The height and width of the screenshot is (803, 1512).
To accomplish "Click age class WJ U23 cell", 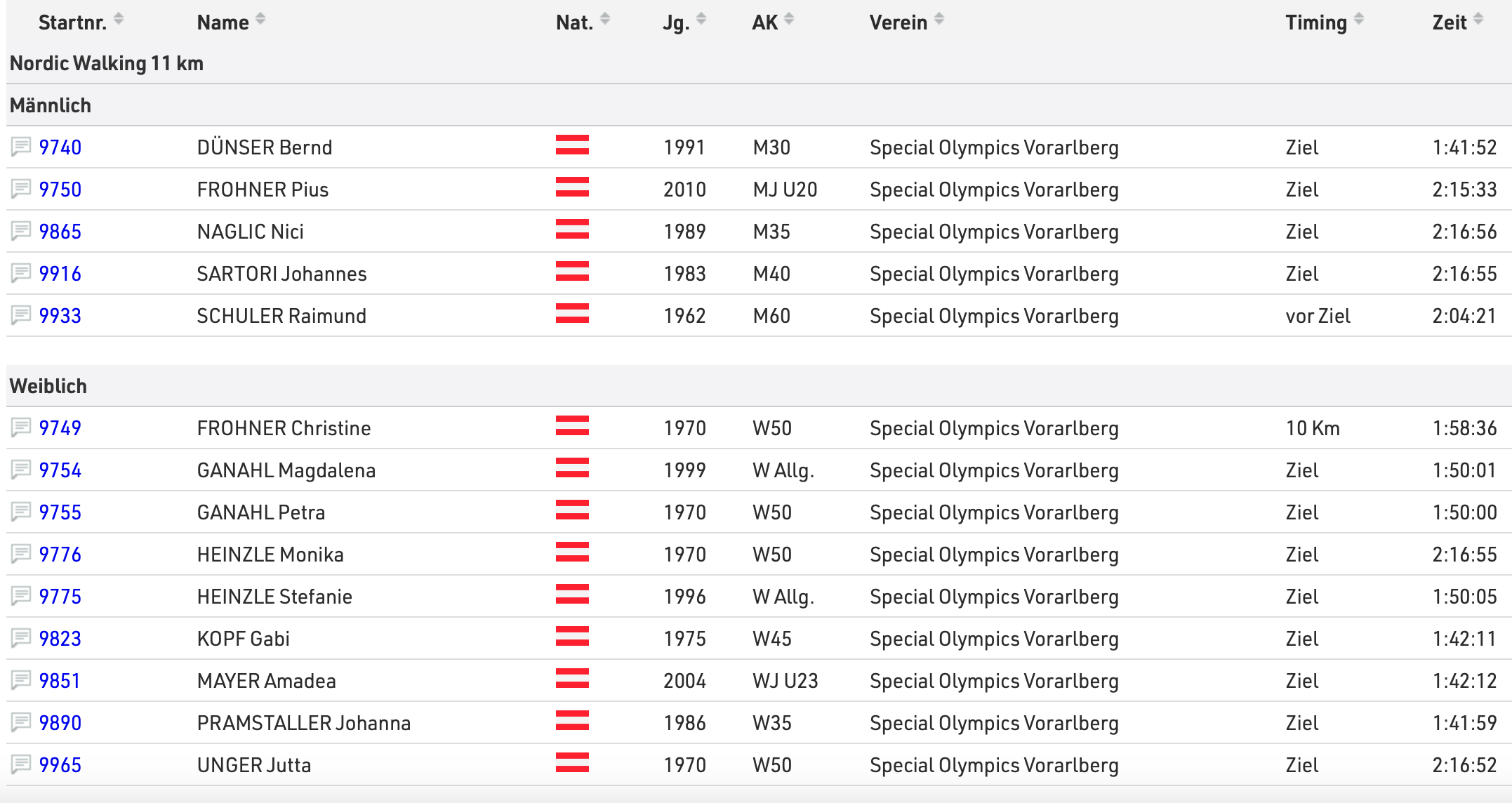I will [785, 681].
